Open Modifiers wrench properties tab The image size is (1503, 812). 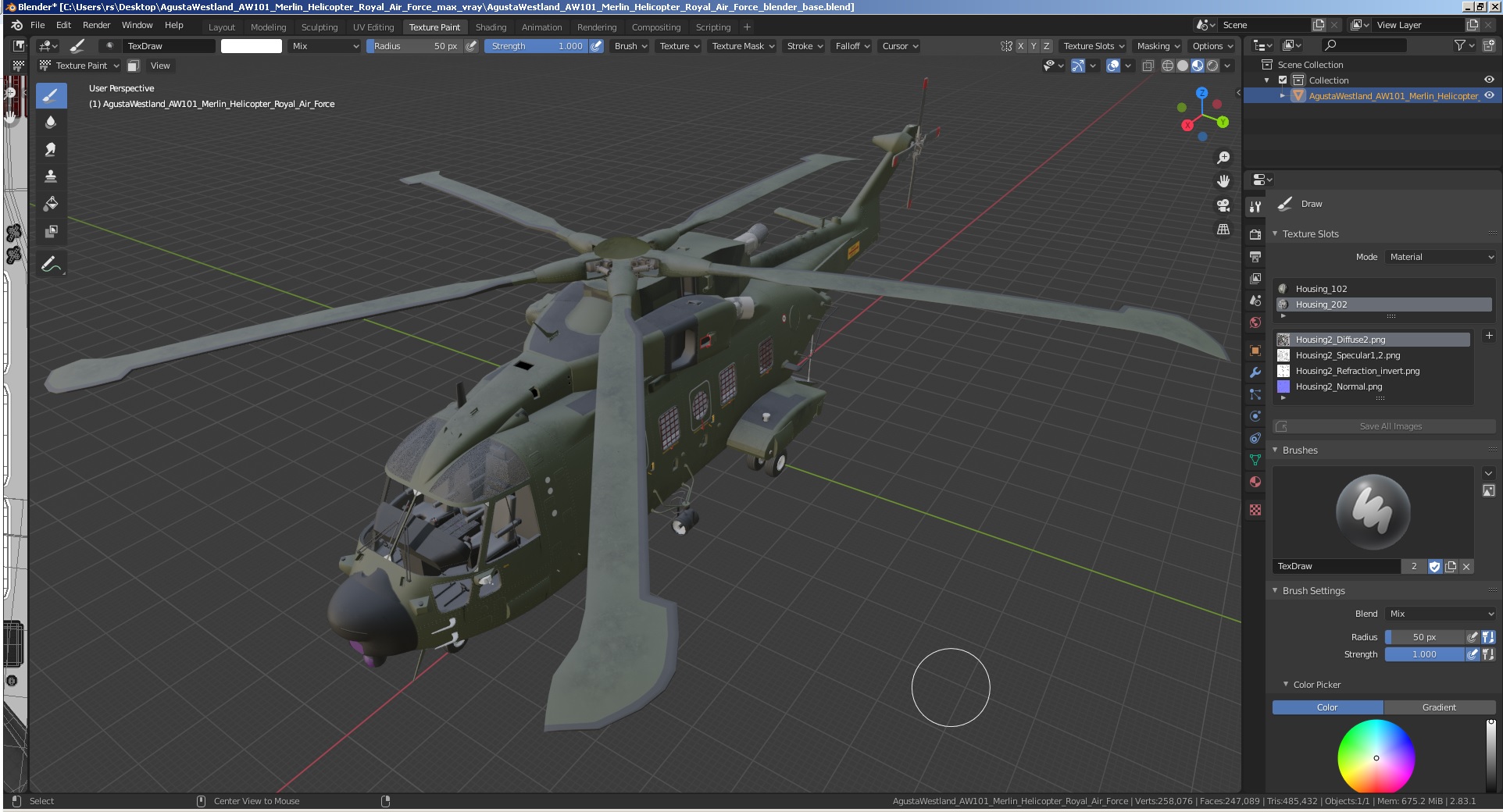(x=1255, y=372)
